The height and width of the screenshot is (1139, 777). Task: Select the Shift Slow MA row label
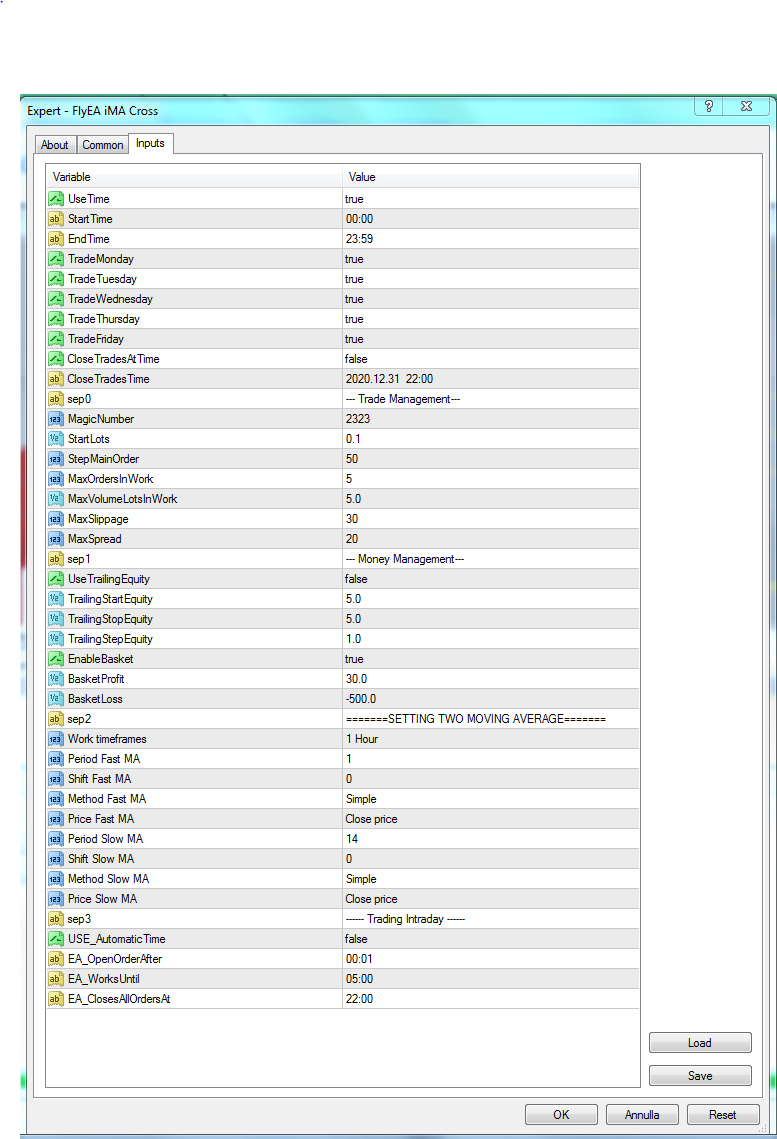[x=101, y=859]
